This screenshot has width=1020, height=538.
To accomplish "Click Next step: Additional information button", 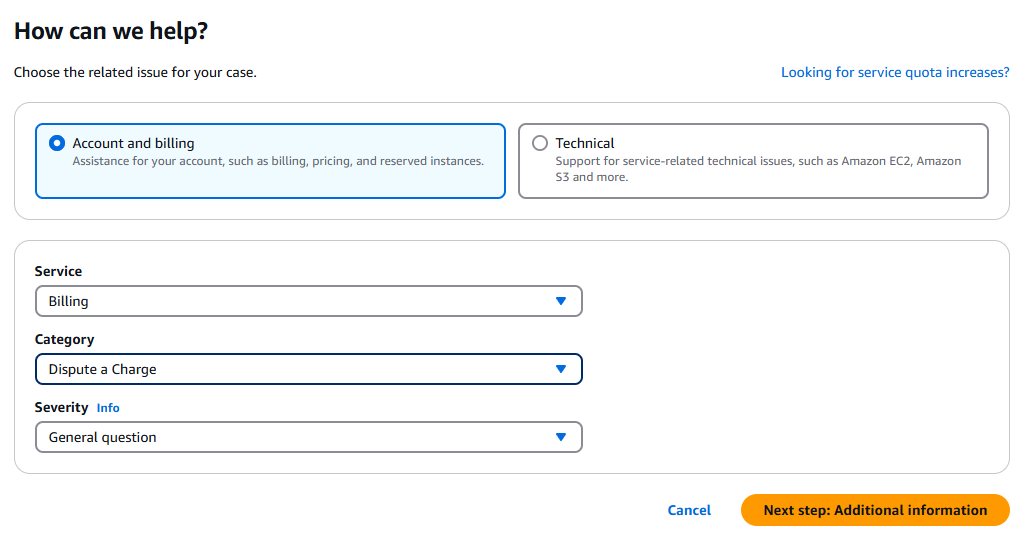I will pyautogui.click(x=875, y=510).
